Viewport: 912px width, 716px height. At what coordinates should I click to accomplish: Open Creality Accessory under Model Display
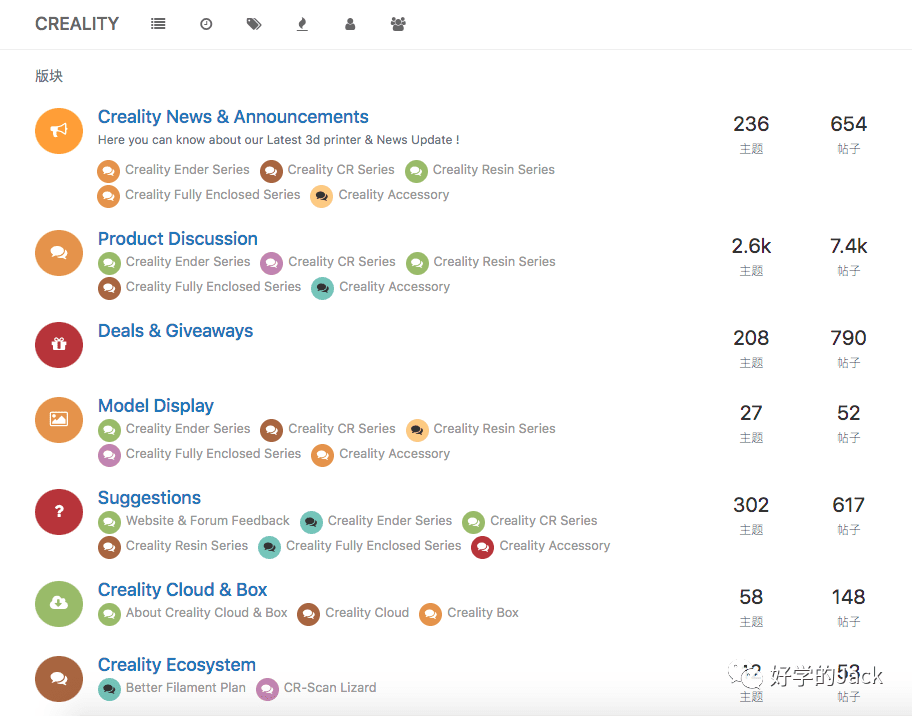pos(394,454)
